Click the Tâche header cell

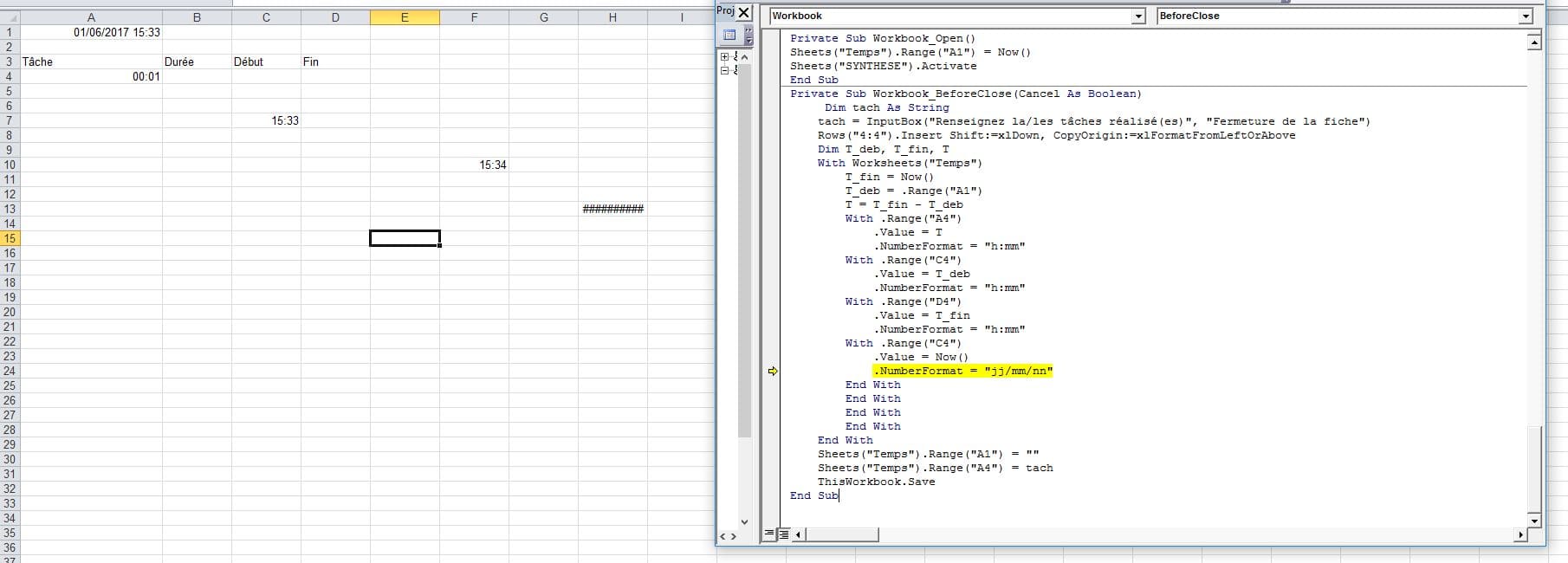[x=91, y=61]
